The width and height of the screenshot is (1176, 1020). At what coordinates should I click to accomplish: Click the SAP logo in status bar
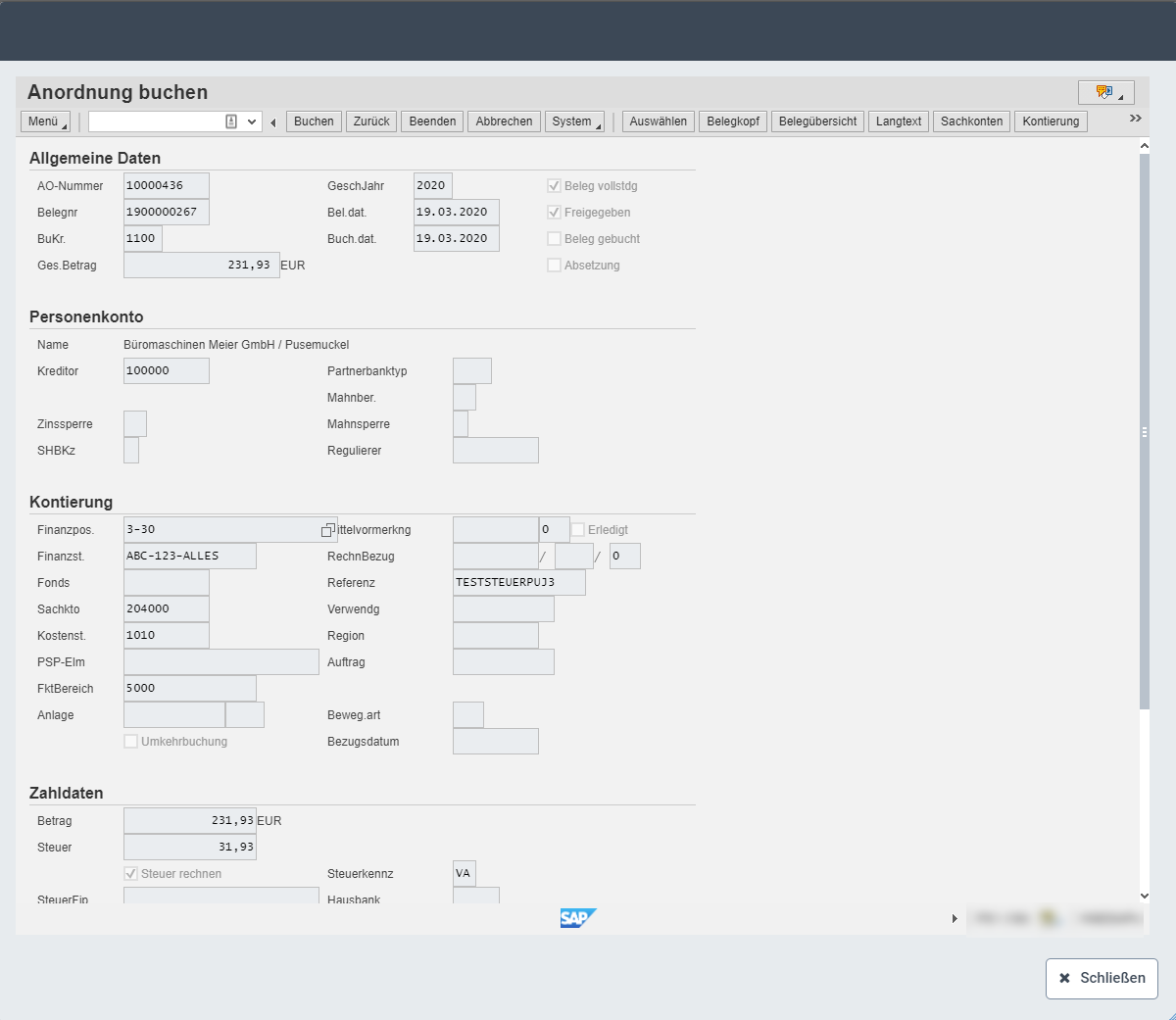coord(577,918)
